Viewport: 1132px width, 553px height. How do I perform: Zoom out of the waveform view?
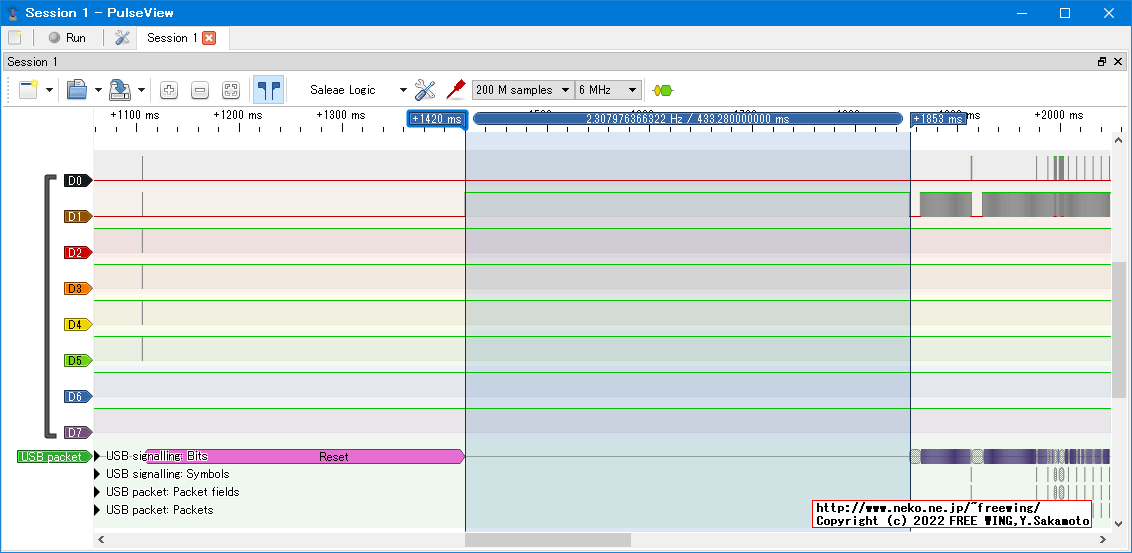(200, 90)
